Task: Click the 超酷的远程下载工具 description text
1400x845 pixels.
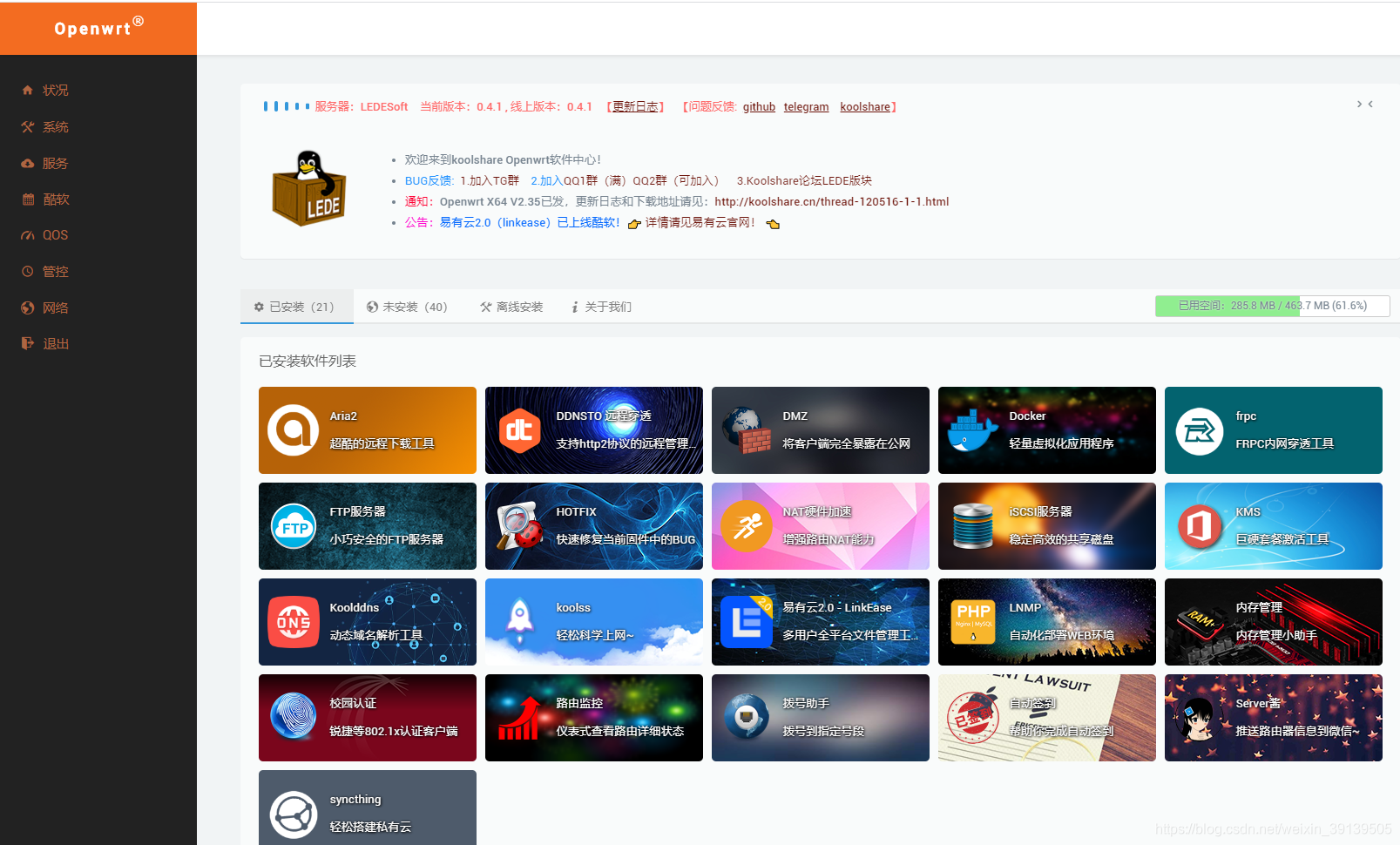Action: [382, 443]
